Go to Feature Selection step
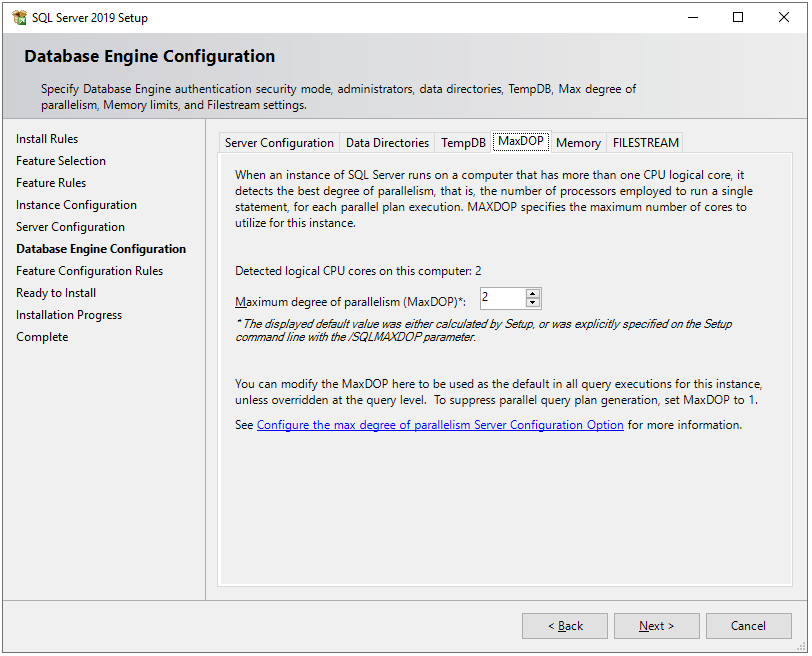The height and width of the screenshot is (656, 812). click(x=61, y=161)
